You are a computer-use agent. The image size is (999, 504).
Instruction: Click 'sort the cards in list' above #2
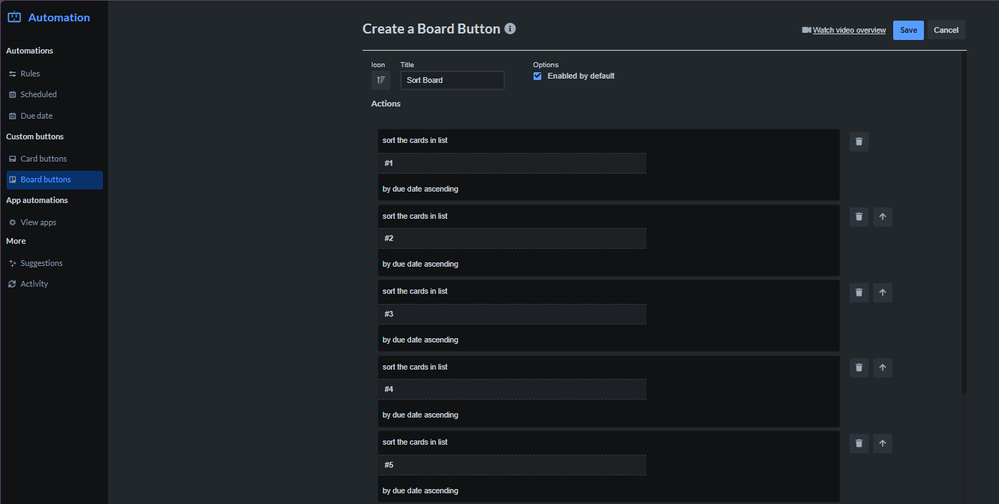(x=415, y=217)
